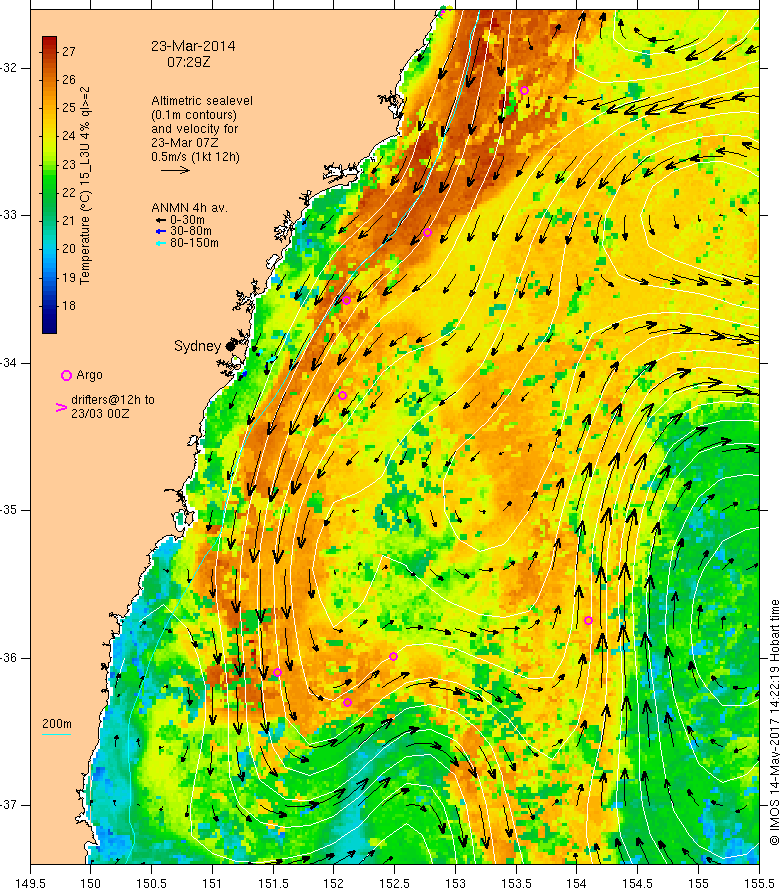Click the "Sydney" city label
This screenshot has width=780, height=890.
click(x=197, y=346)
